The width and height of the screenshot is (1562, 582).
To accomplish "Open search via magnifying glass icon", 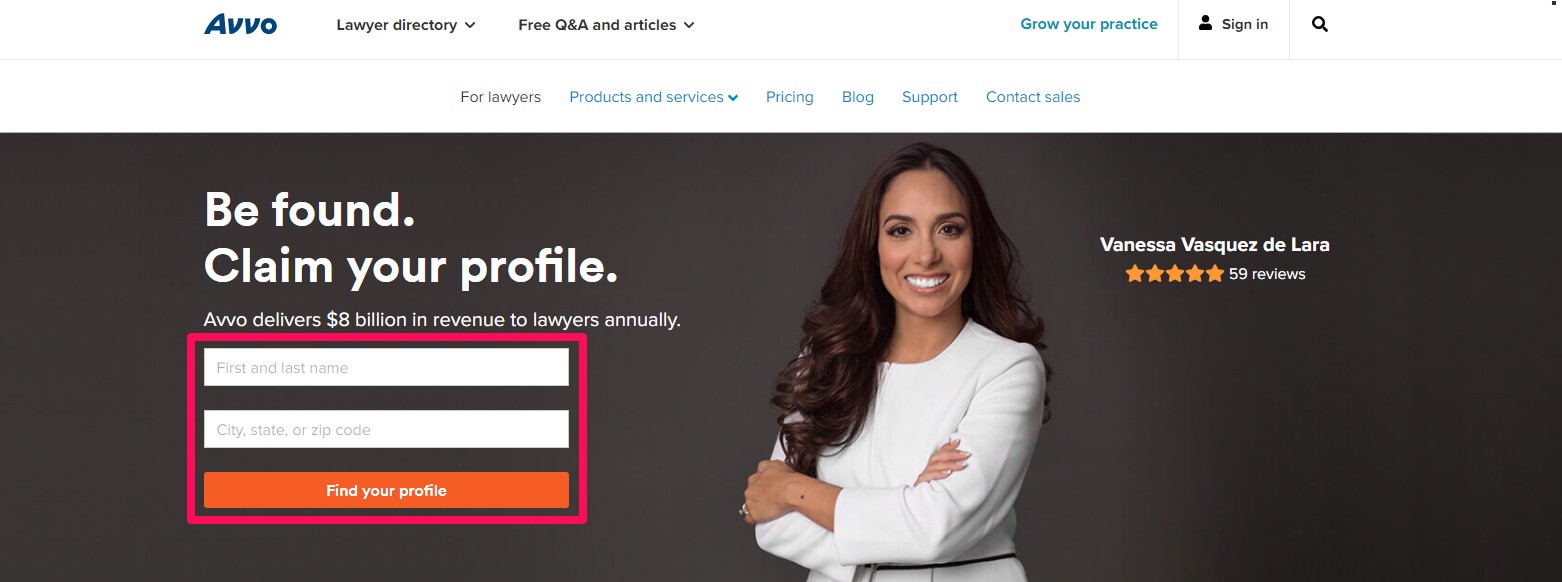I will click(1320, 24).
